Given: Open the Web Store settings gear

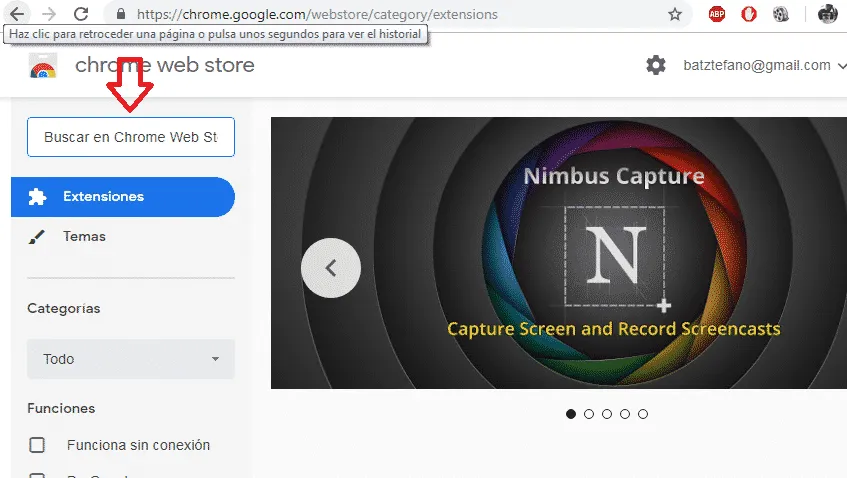Looking at the screenshot, I should click(656, 65).
